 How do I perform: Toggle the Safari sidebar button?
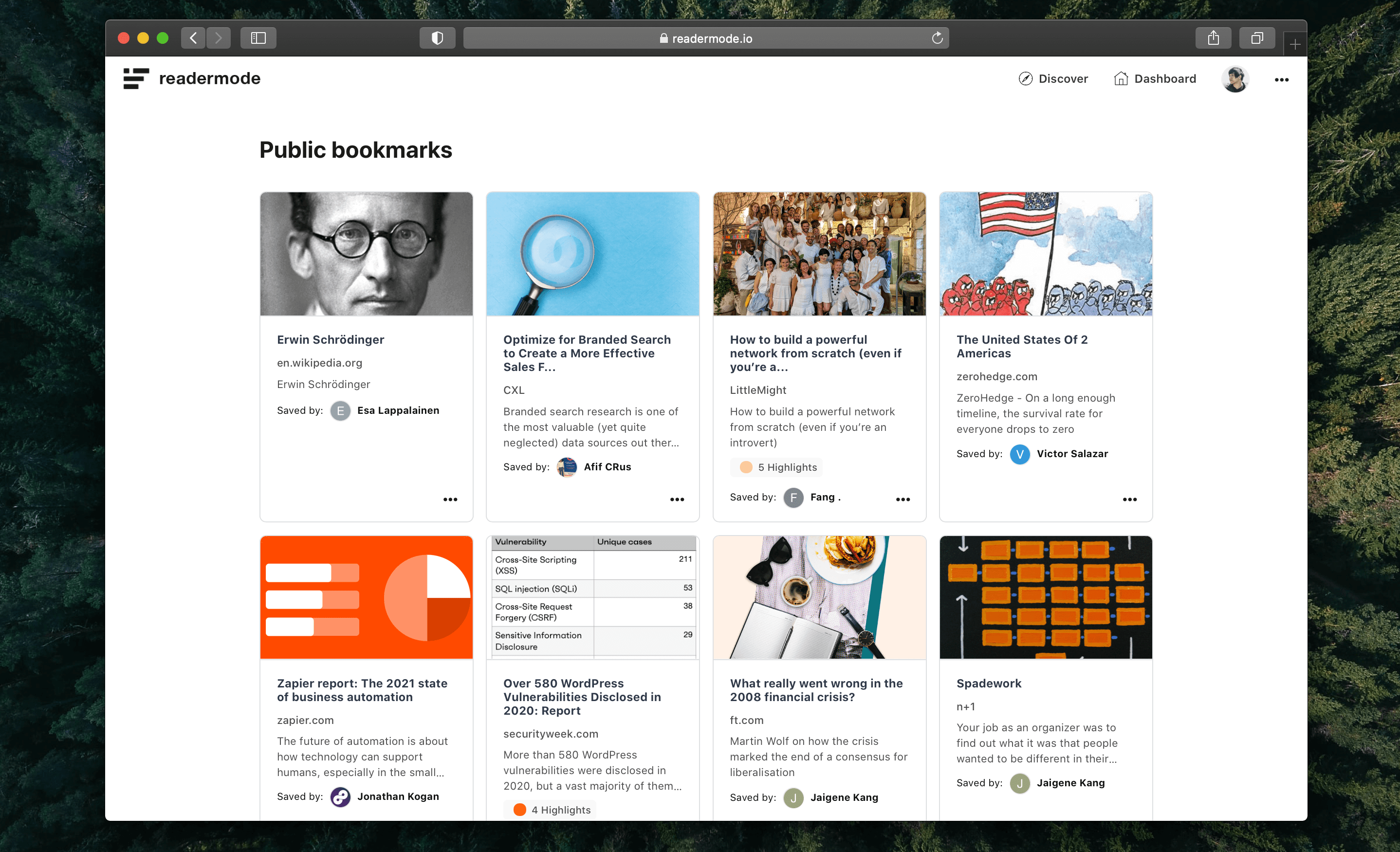(258, 38)
